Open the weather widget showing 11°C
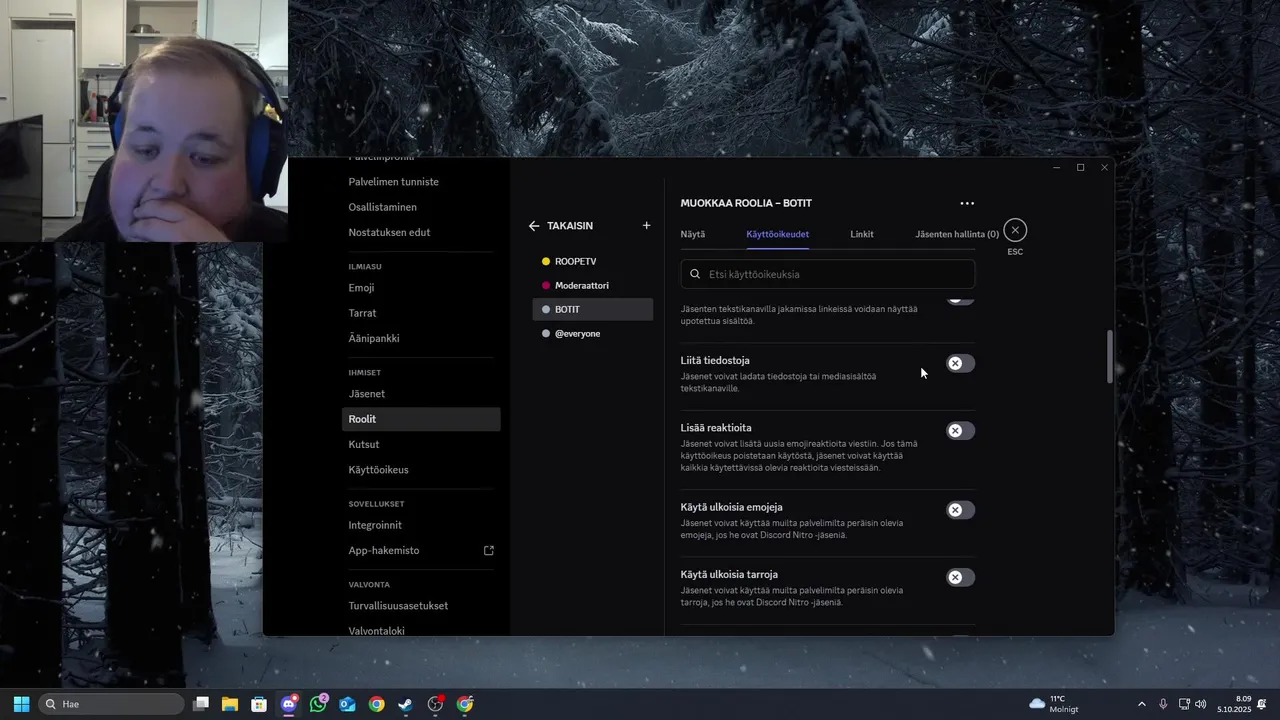 [1053, 704]
